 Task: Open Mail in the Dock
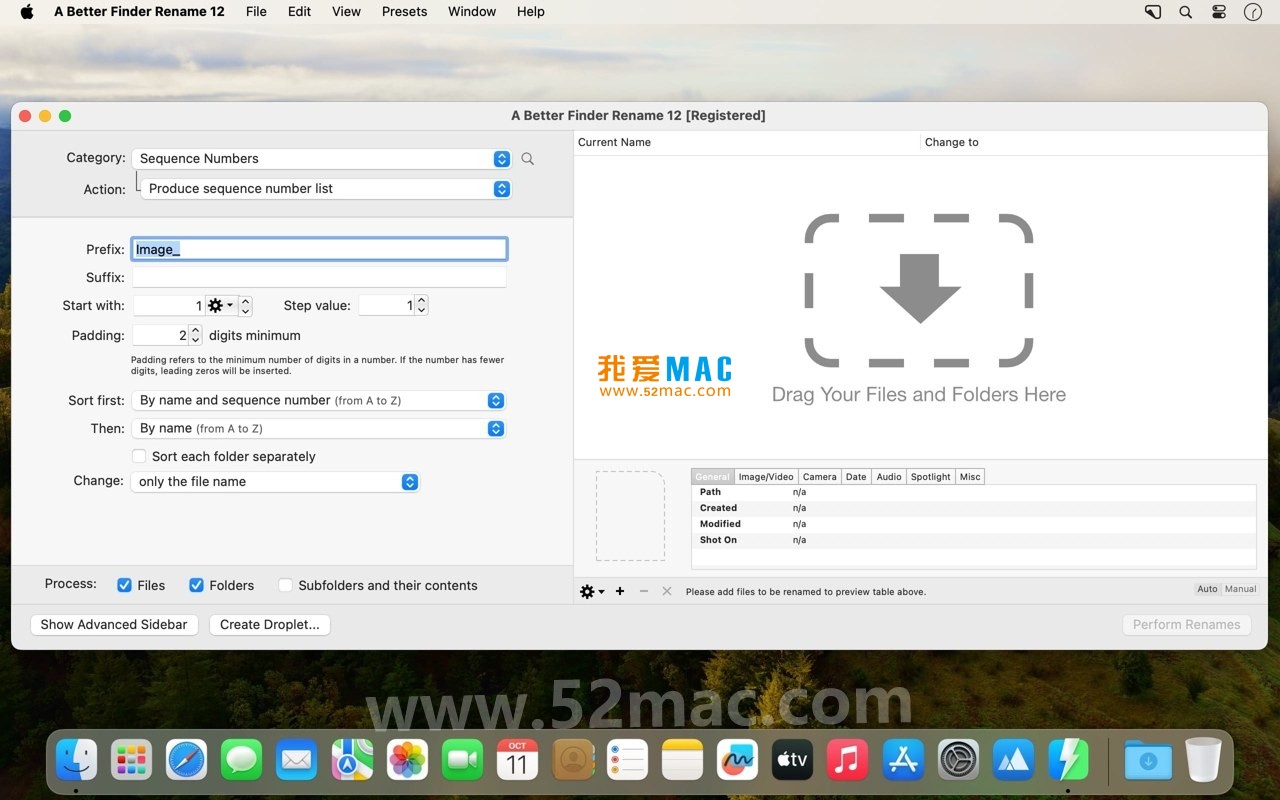296,760
